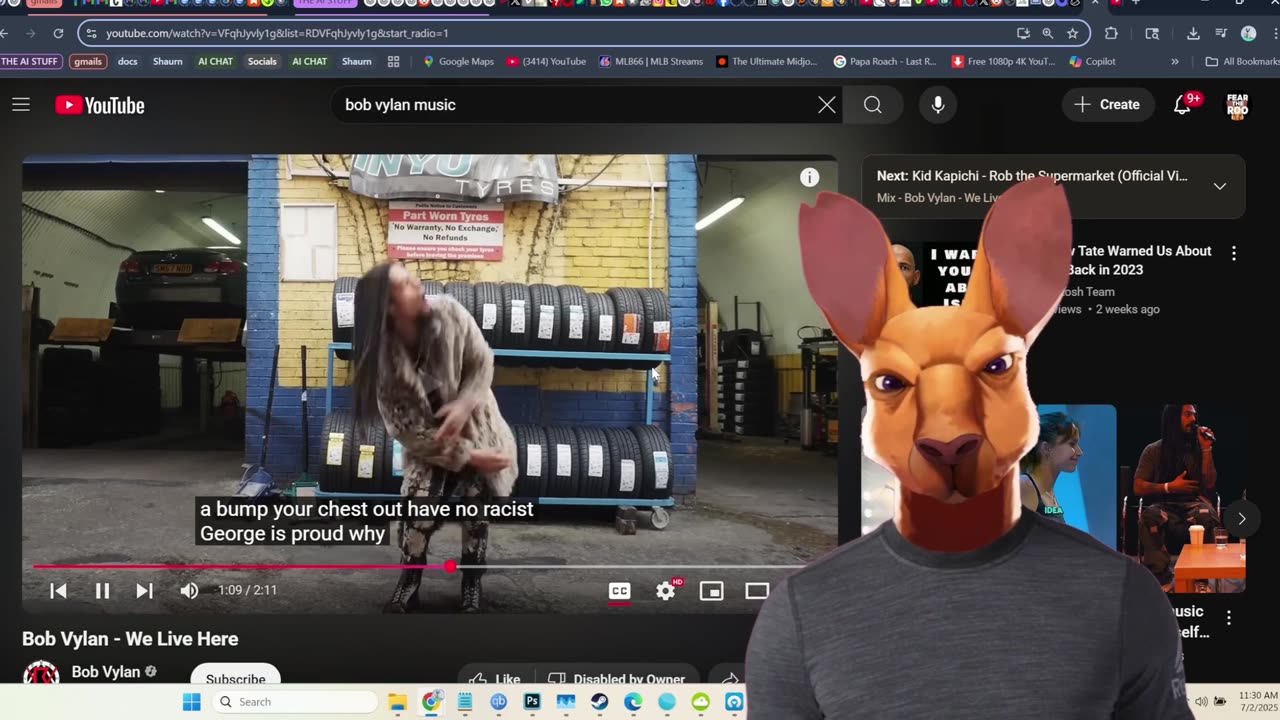The height and width of the screenshot is (720, 1280).
Task: Zoom page using the magnifier icon in address bar
Action: pyautogui.click(x=1048, y=33)
